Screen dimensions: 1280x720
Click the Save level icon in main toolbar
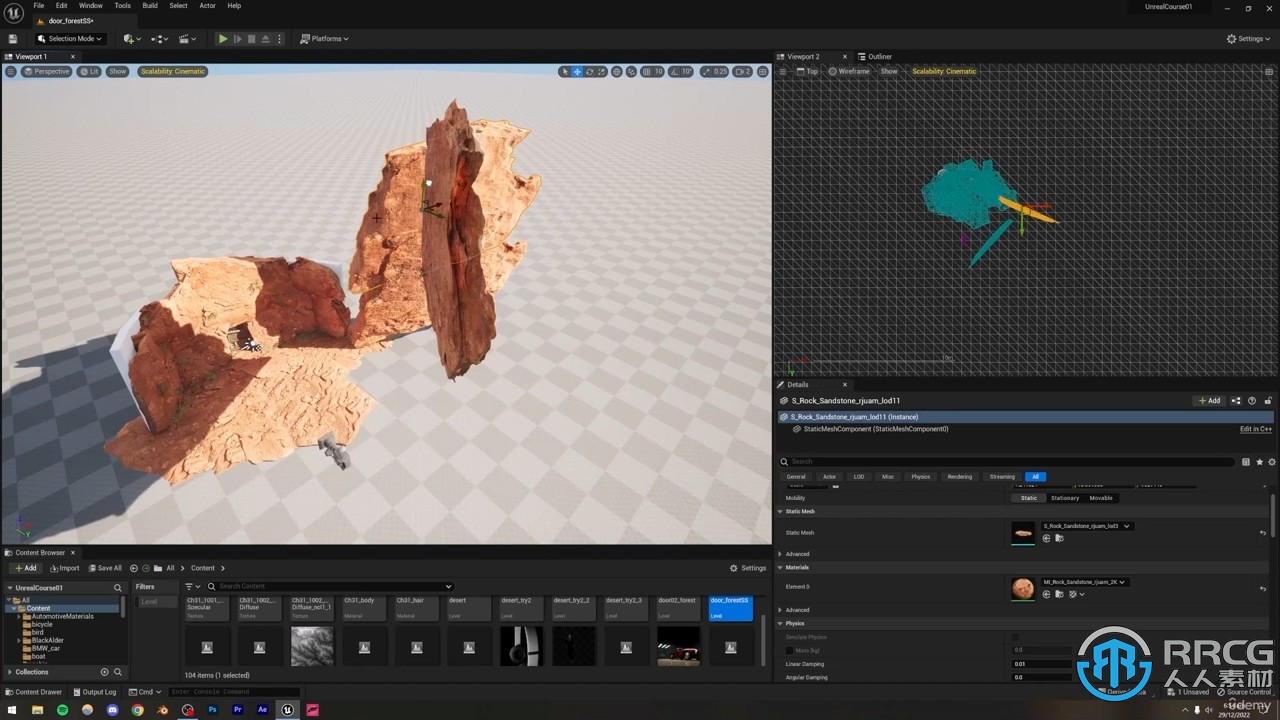pyautogui.click(x=13, y=39)
